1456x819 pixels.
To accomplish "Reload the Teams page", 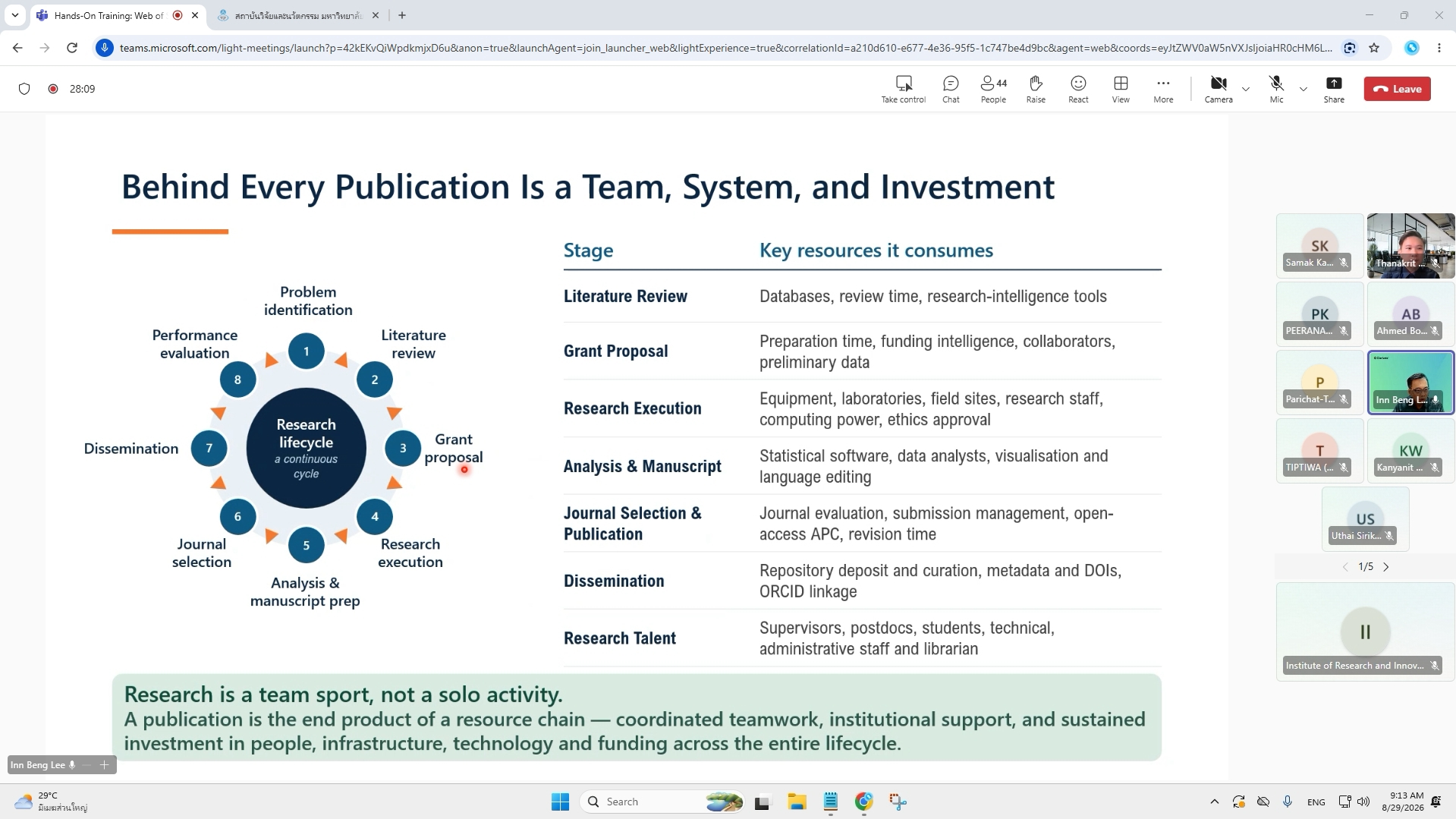I will (72, 48).
